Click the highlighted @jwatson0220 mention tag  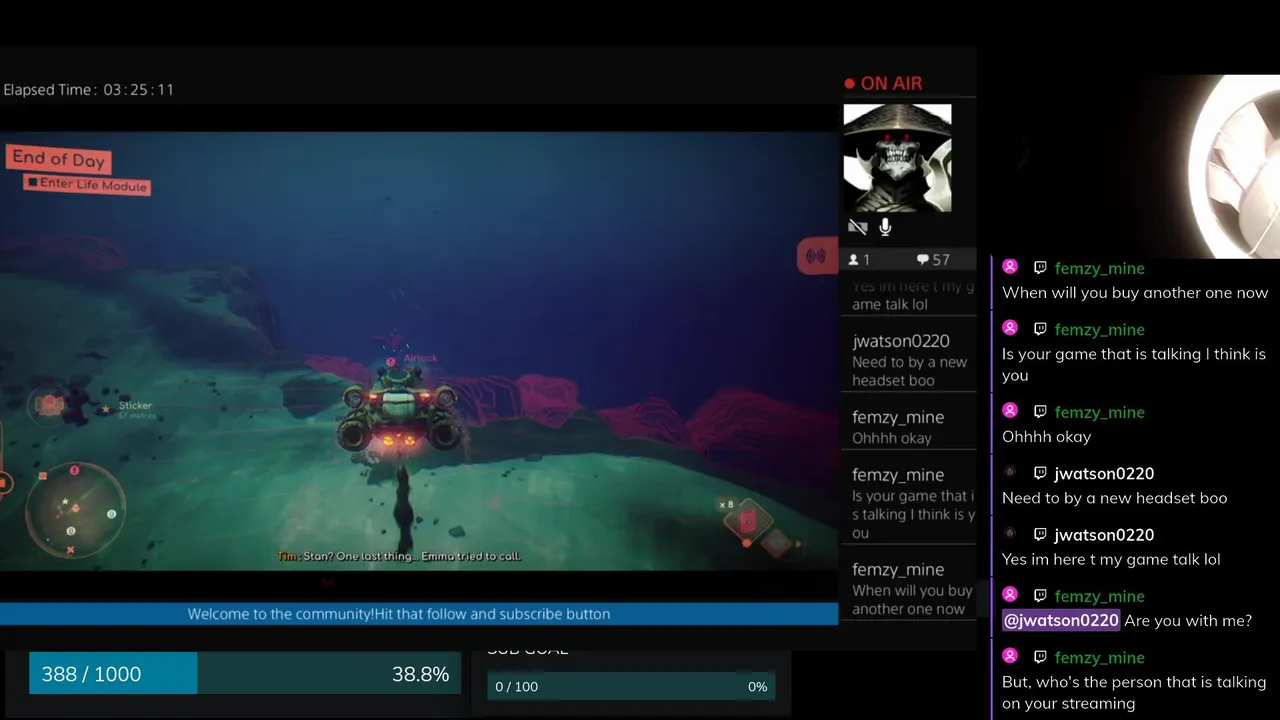click(1061, 620)
